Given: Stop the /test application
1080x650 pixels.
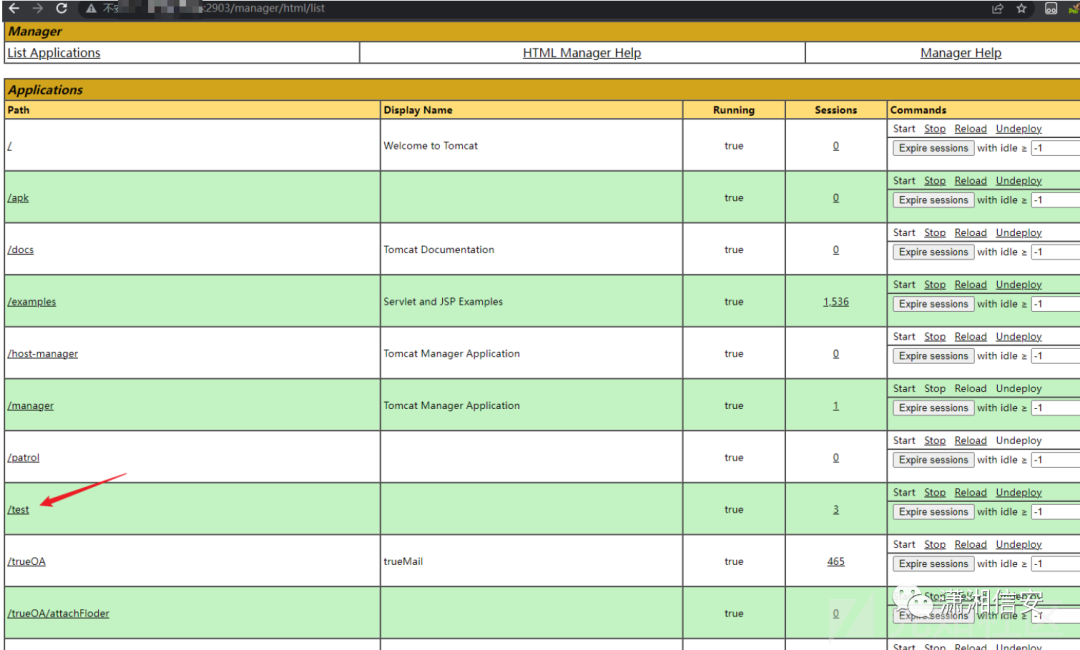Looking at the screenshot, I should tap(935, 492).
